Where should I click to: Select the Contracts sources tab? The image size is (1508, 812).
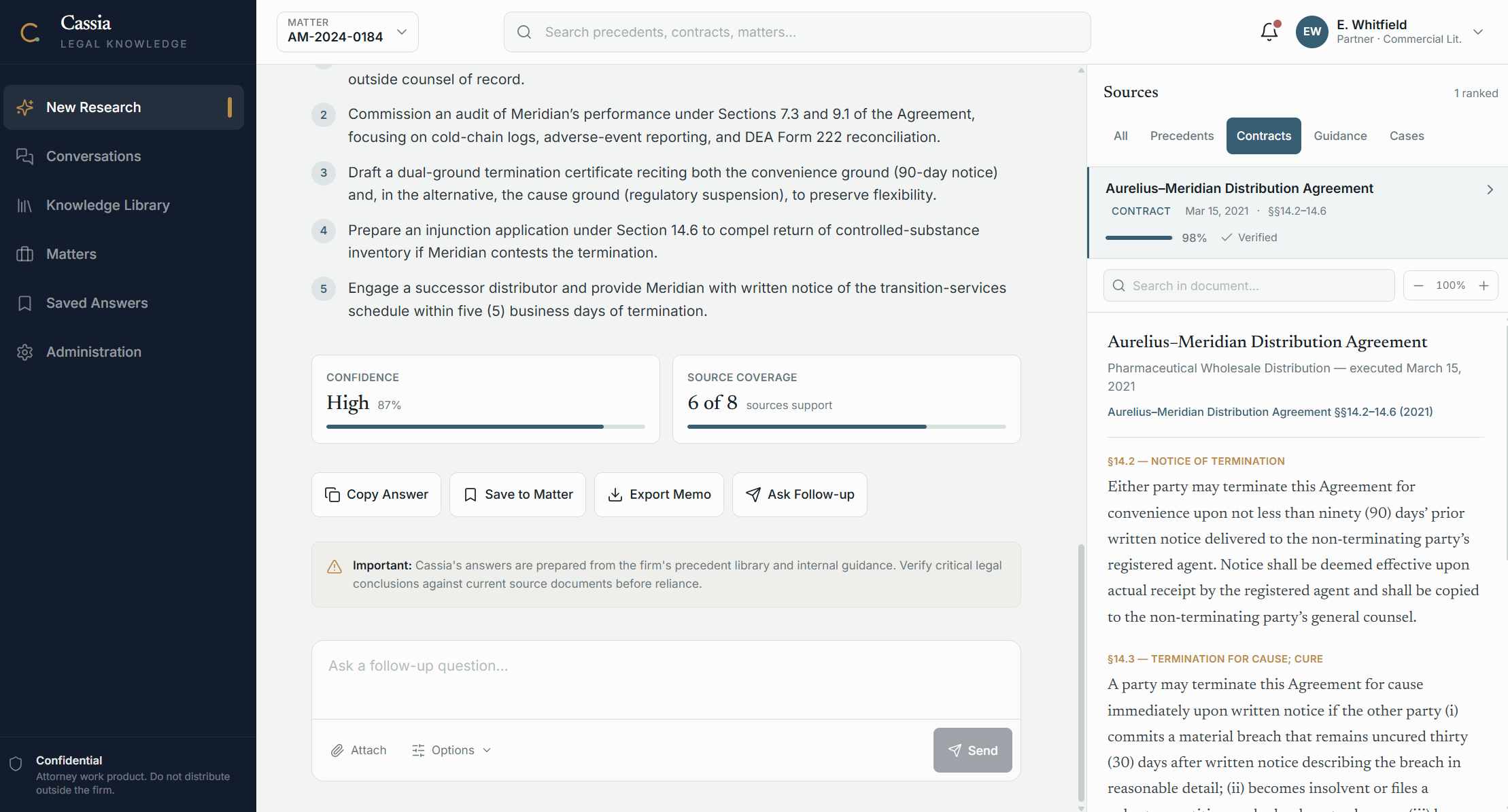(1263, 136)
